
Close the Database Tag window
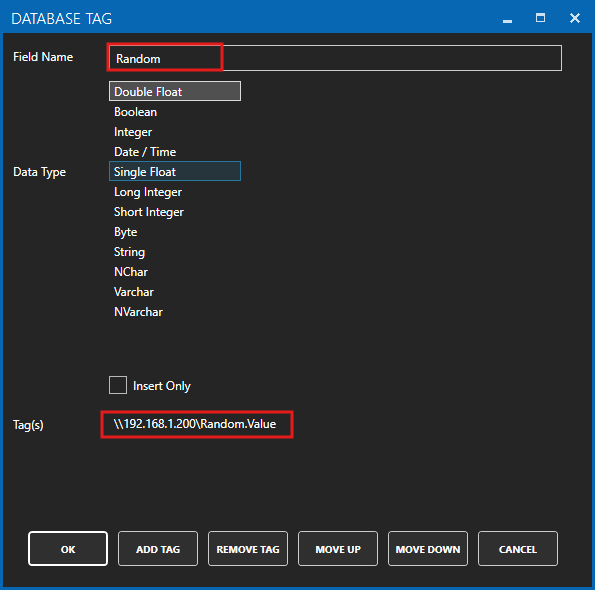pos(575,18)
